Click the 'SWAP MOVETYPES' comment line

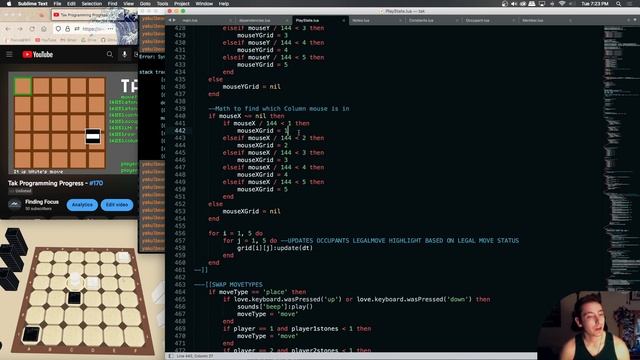coord(229,284)
